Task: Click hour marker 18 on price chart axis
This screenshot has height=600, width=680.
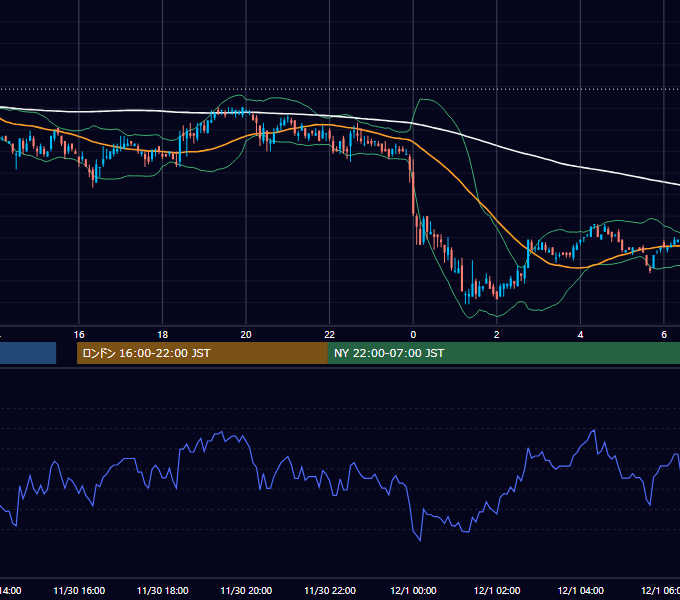Action: click(163, 335)
